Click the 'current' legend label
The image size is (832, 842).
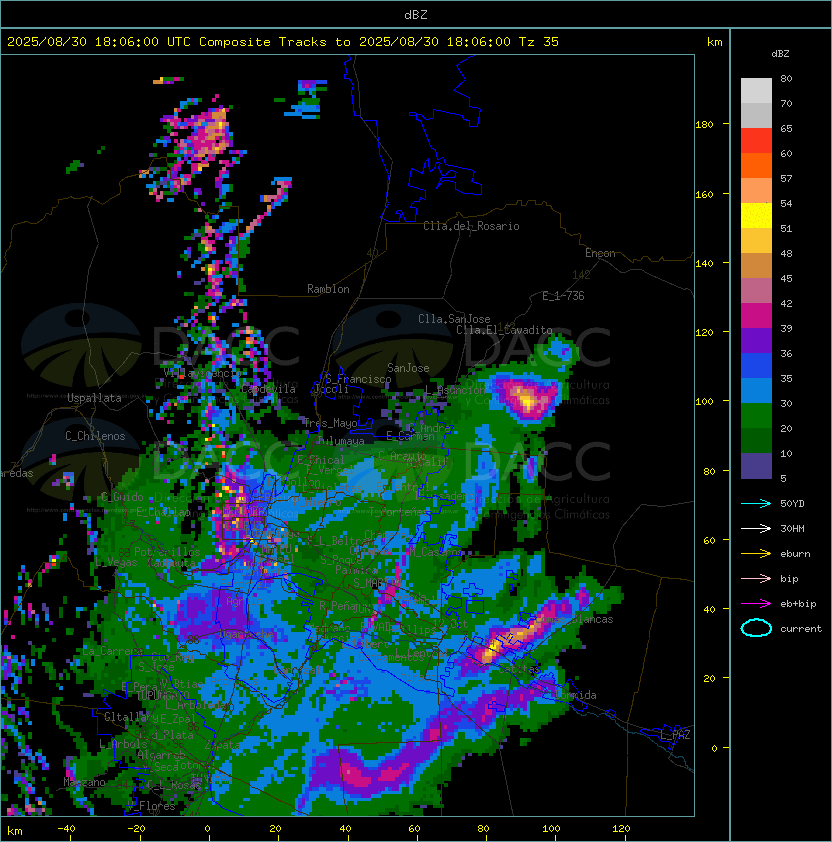(x=801, y=629)
